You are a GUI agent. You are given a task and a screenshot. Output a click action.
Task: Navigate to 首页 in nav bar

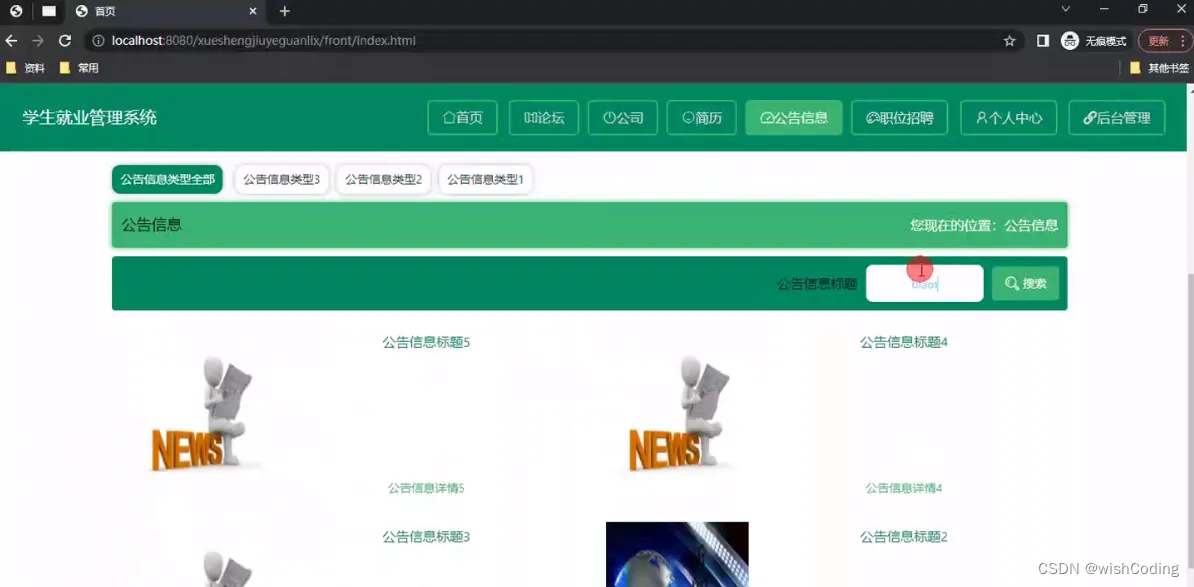462,118
